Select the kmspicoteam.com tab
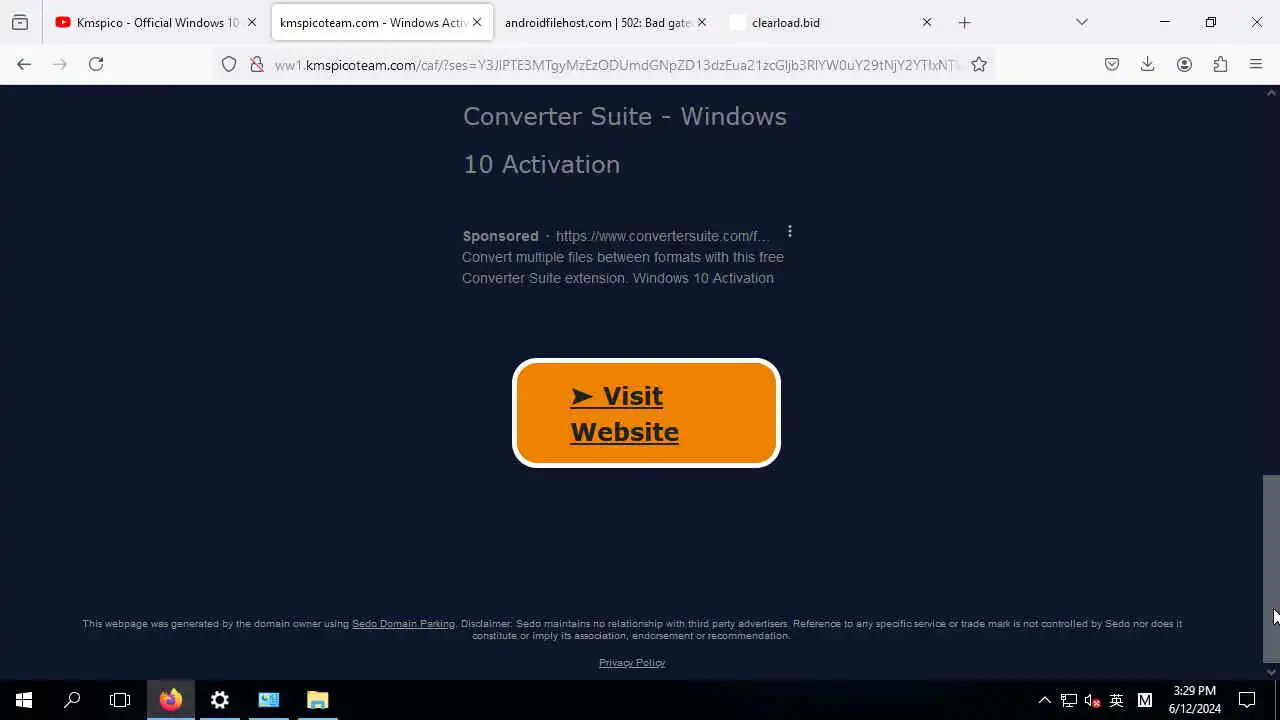The image size is (1280, 720). pyautogui.click(x=381, y=22)
